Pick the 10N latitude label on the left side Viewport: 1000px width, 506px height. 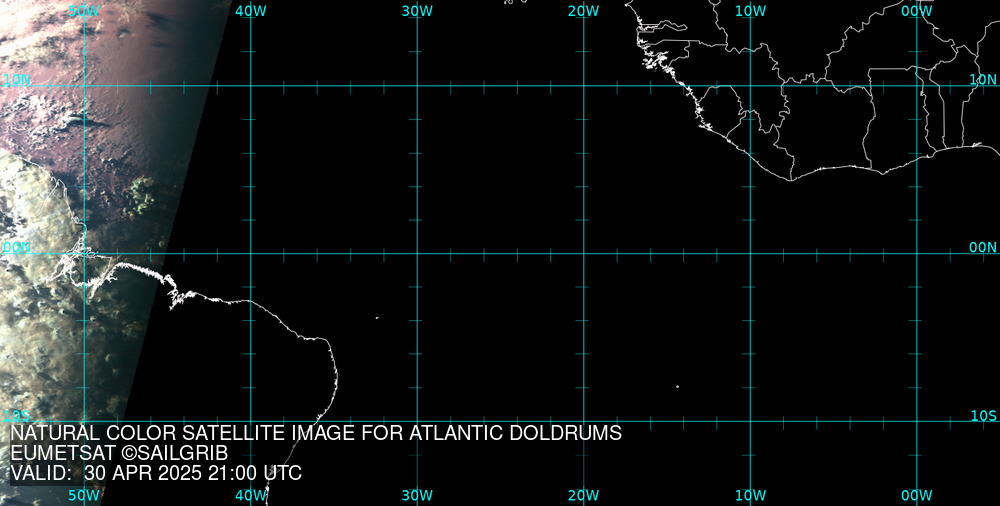coord(17,80)
